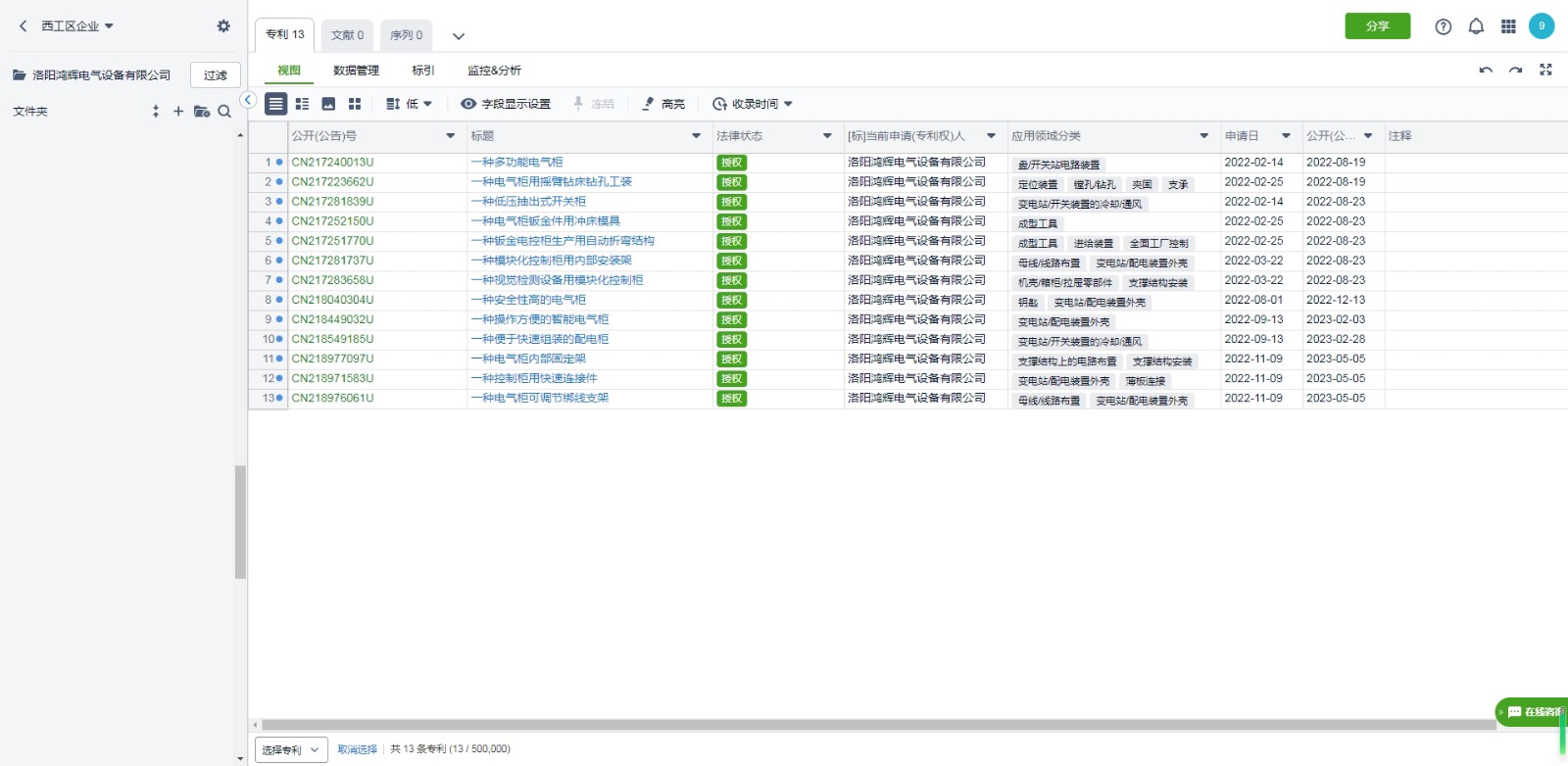
Task: Switch to the image view icon
Action: point(328,104)
